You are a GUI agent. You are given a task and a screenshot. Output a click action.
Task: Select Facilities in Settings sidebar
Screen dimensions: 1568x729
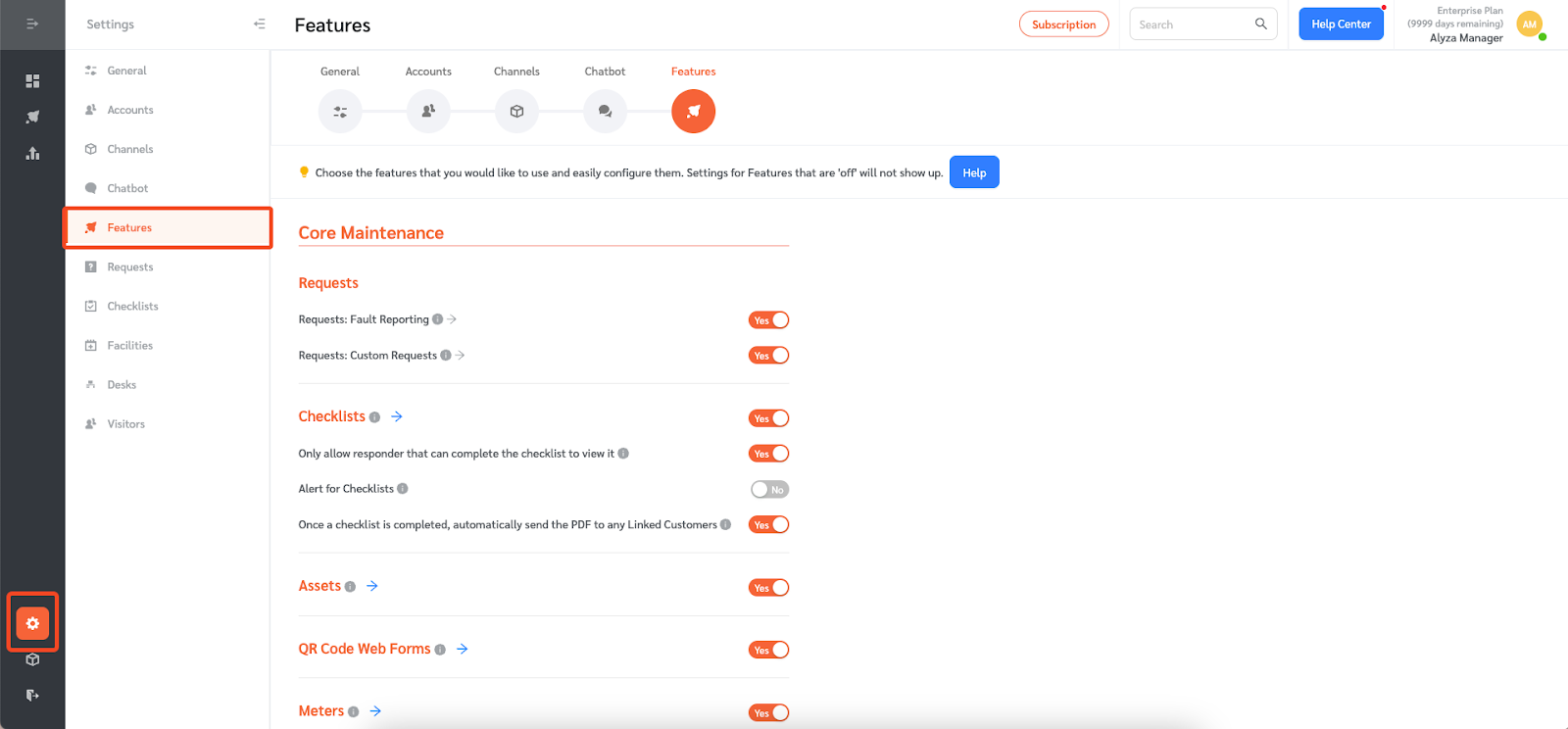click(x=168, y=345)
